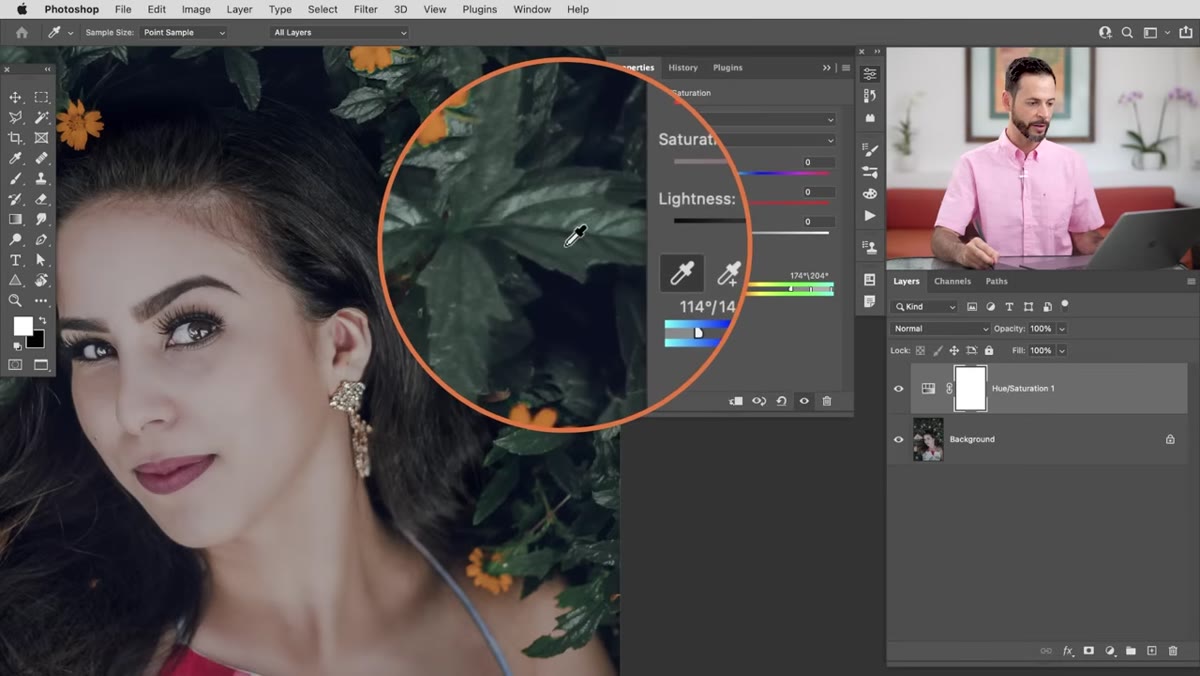Viewport: 1200px width, 676px height.
Task: Select the Rectangular Marquee tool
Action: 41,97
